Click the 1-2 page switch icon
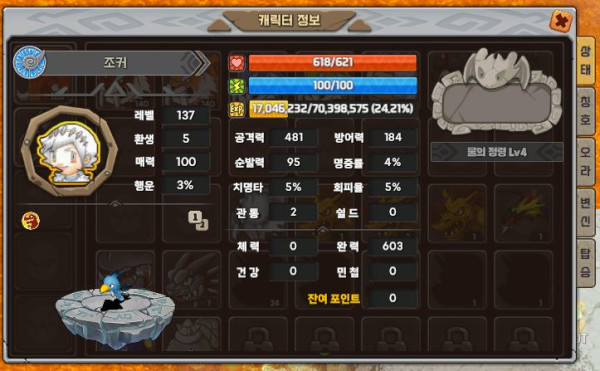 click(x=198, y=221)
